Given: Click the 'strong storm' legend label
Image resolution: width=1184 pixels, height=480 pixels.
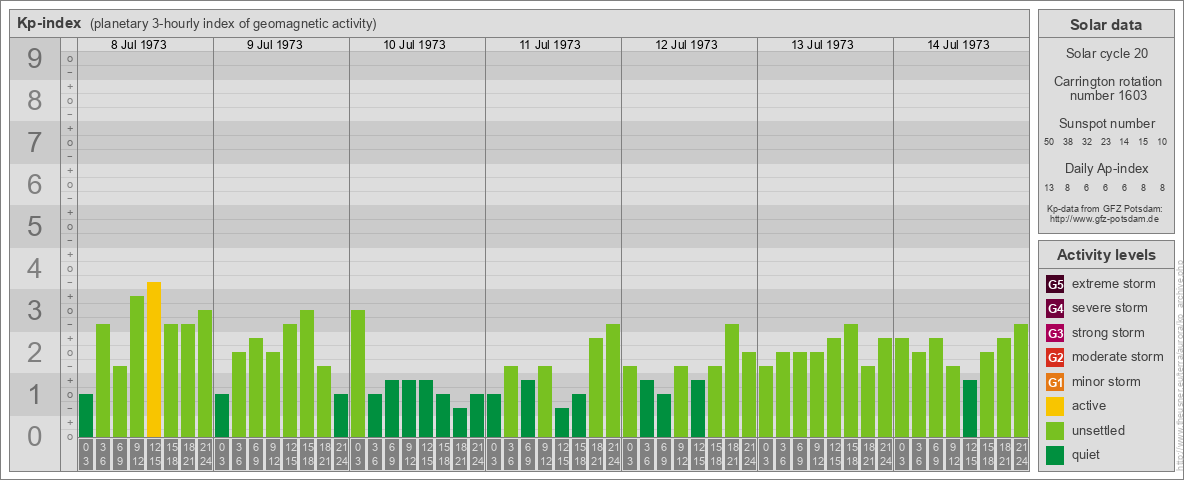Looking at the screenshot, I should point(1108,333).
